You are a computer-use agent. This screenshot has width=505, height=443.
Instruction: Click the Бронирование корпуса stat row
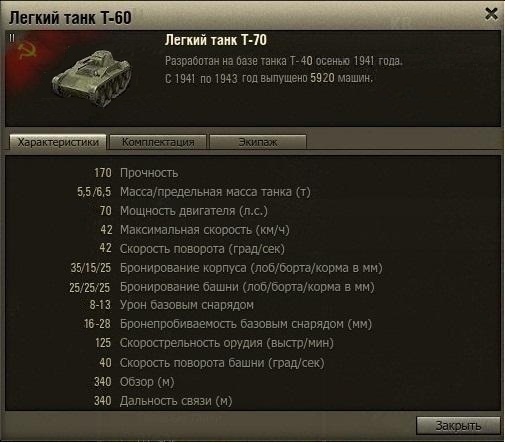click(226, 268)
